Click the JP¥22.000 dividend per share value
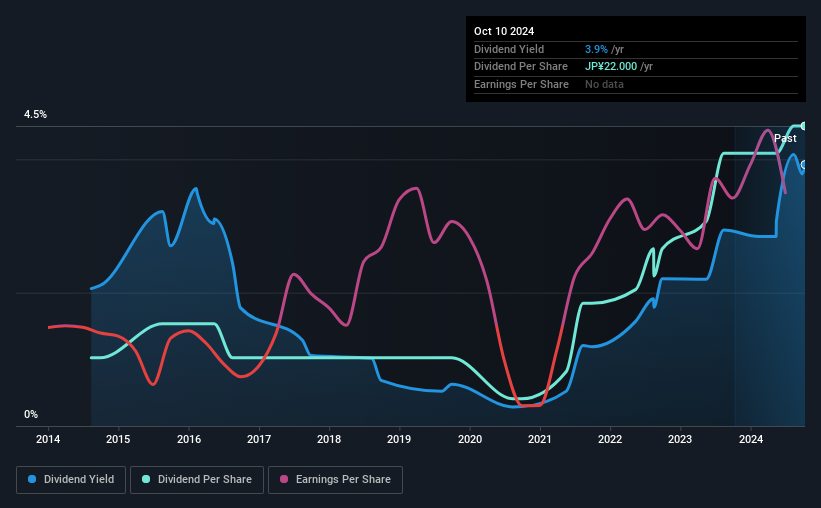 [611, 67]
